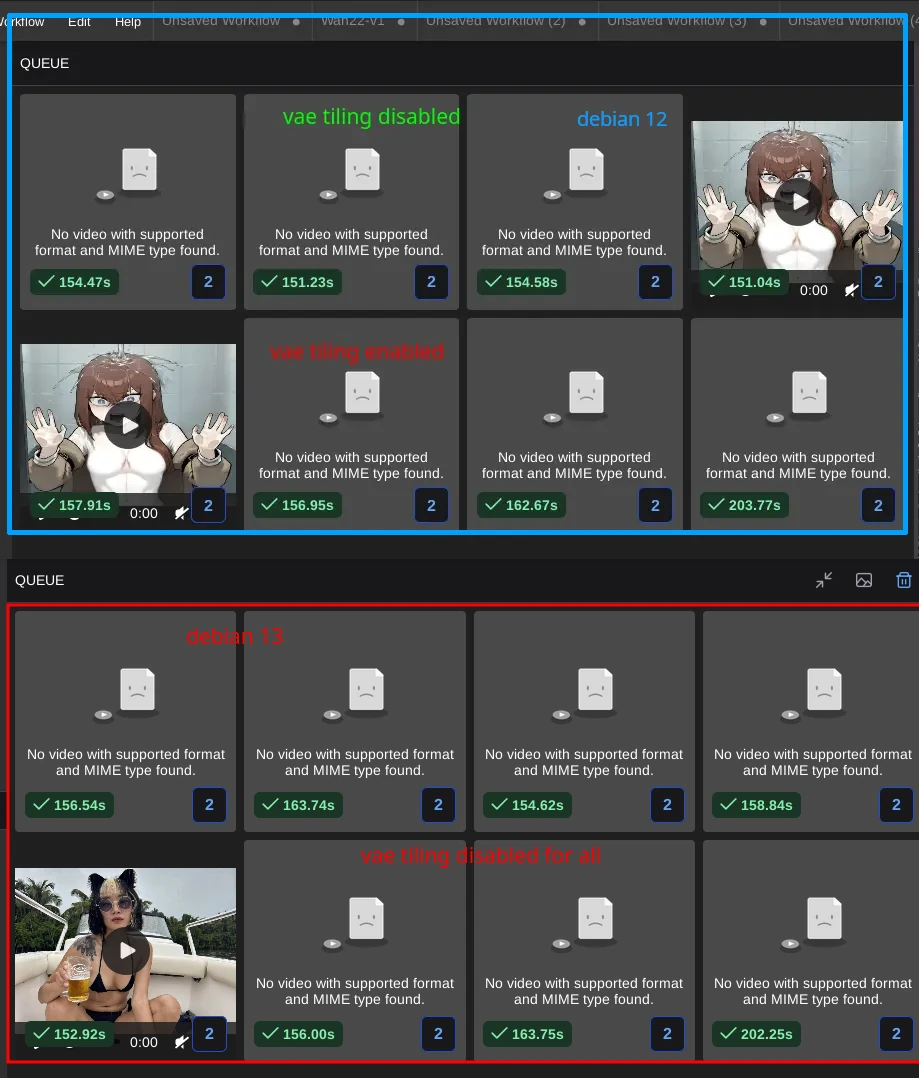Click the collapse queue view icon

pos(823,580)
